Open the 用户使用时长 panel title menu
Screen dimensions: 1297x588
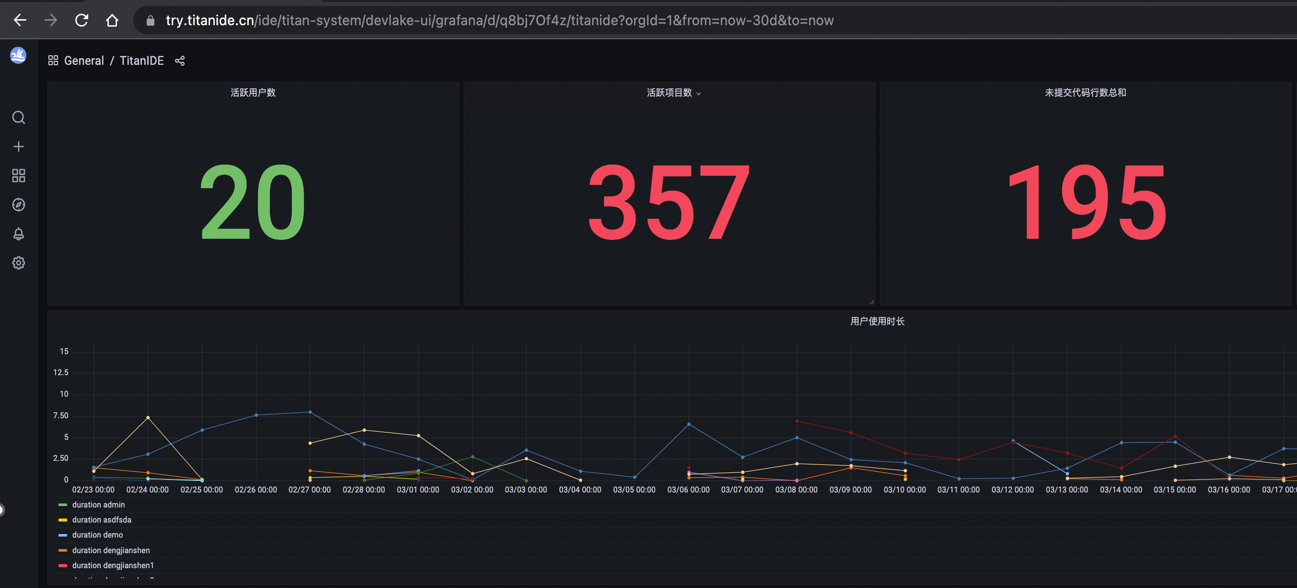(x=877, y=322)
